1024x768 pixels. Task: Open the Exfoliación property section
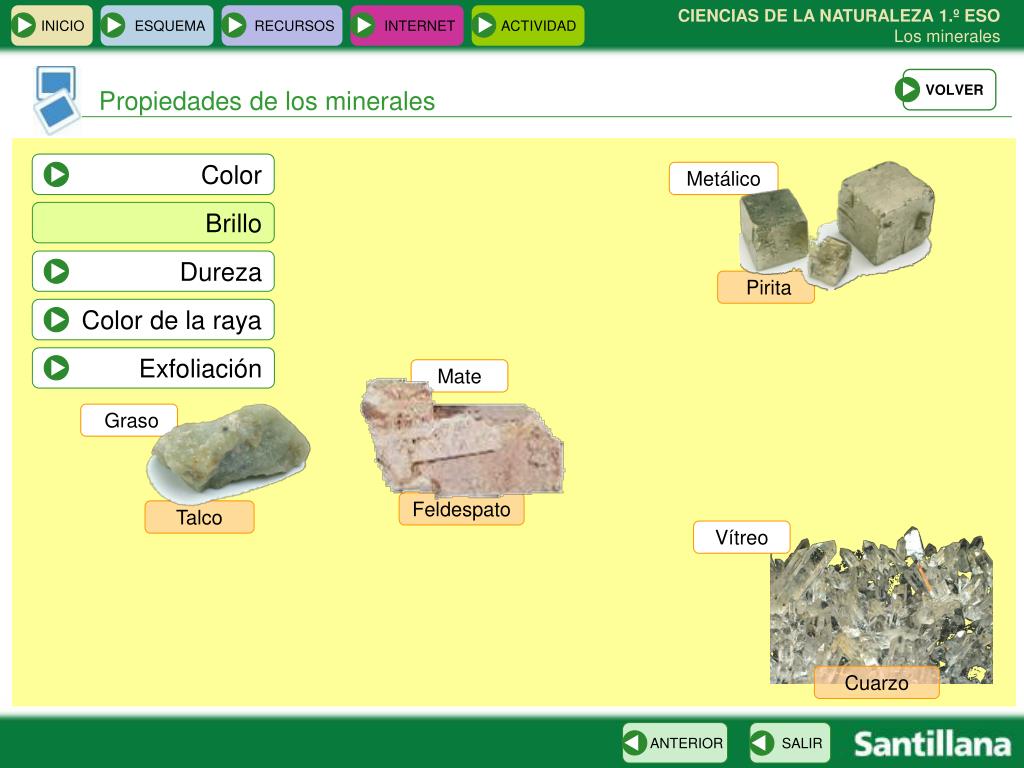pyautogui.click(x=153, y=368)
